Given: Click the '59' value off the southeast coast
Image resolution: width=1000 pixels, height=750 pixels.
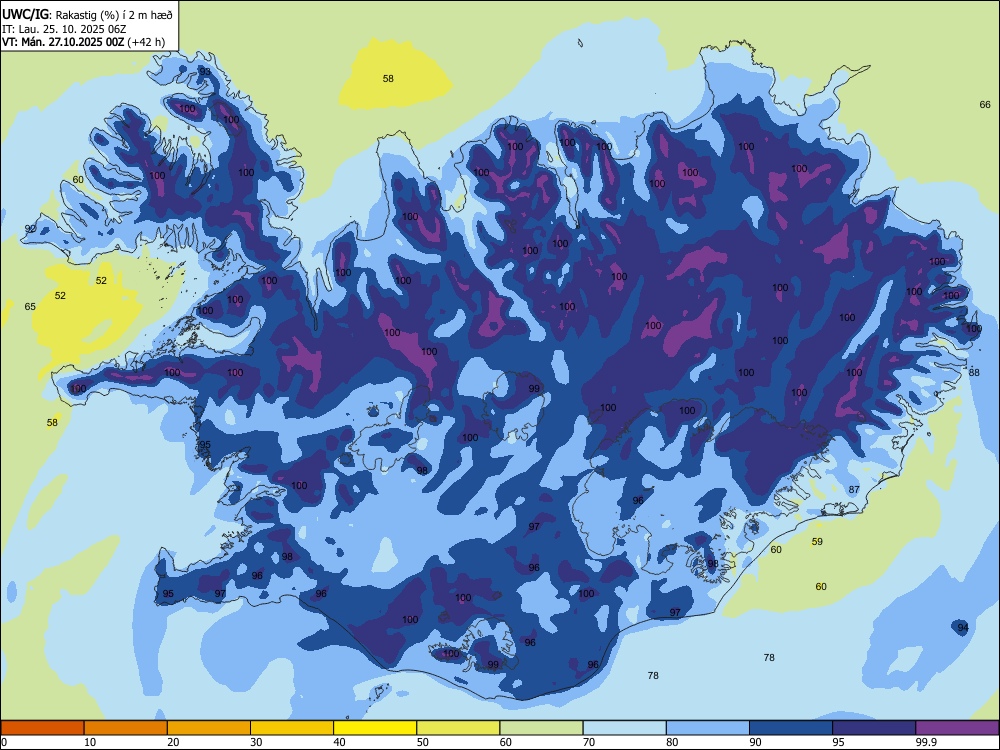Looking at the screenshot, I should click(817, 541).
